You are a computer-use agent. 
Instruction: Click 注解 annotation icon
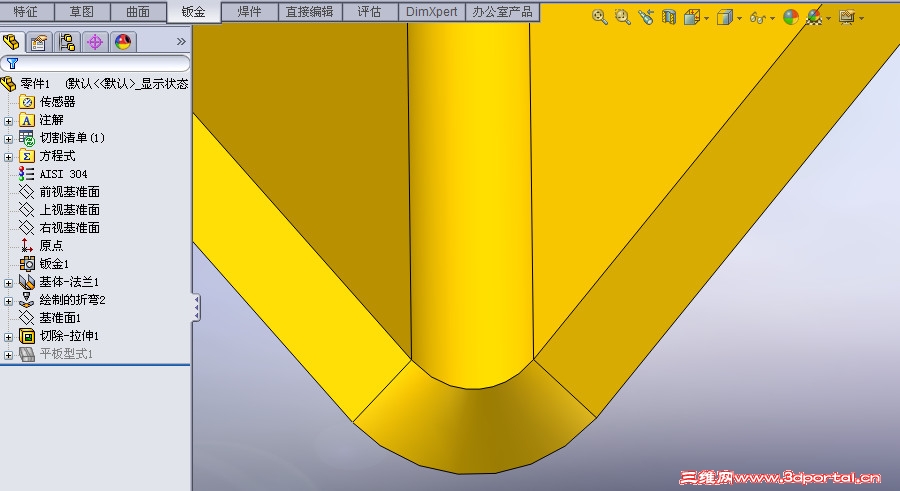click(x=26, y=119)
